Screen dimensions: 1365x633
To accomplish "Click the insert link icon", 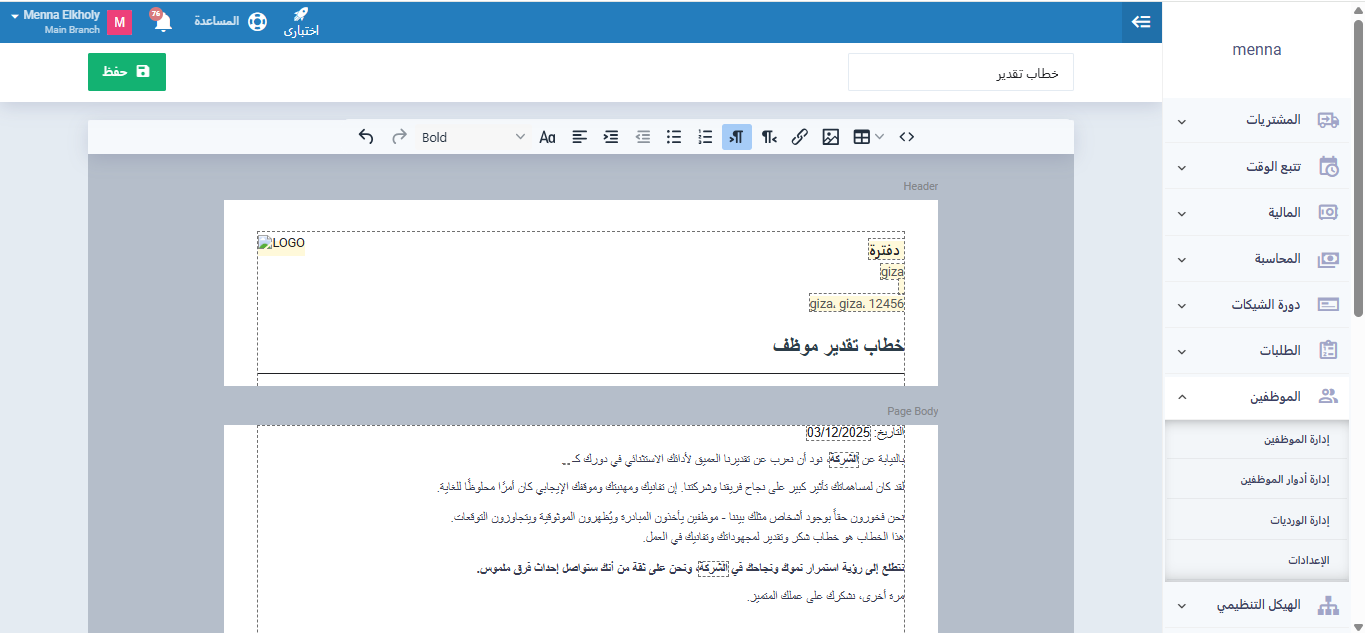I will tap(799, 137).
